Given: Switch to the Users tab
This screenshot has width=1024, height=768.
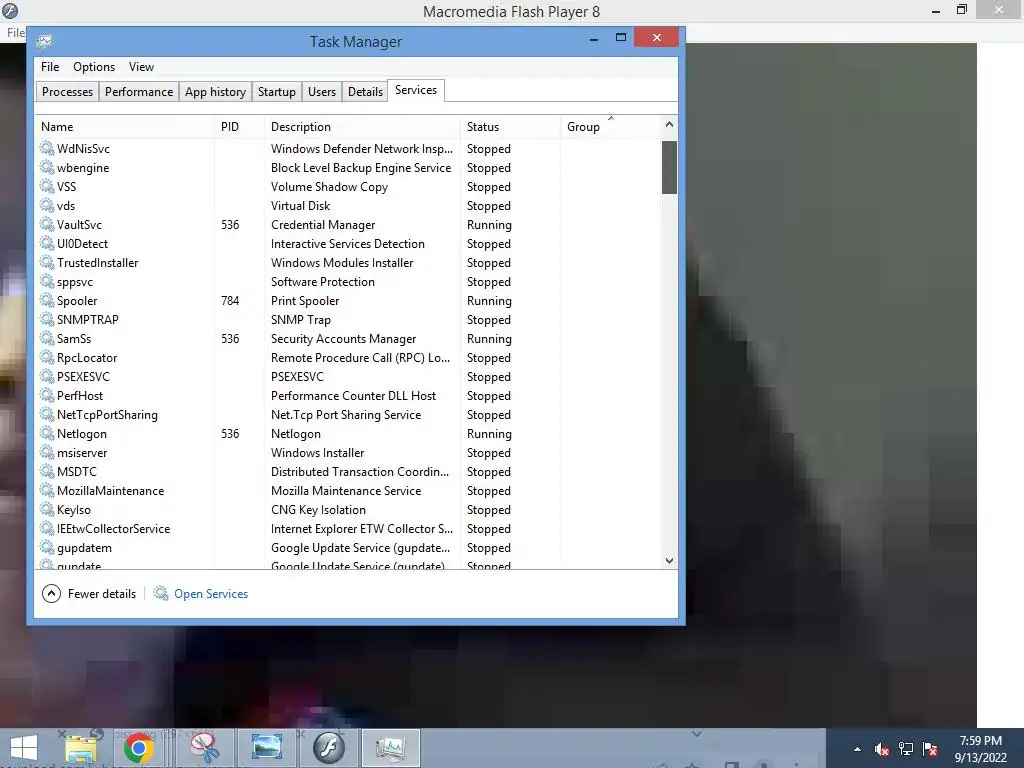Looking at the screenshot, I should point(322,91).
